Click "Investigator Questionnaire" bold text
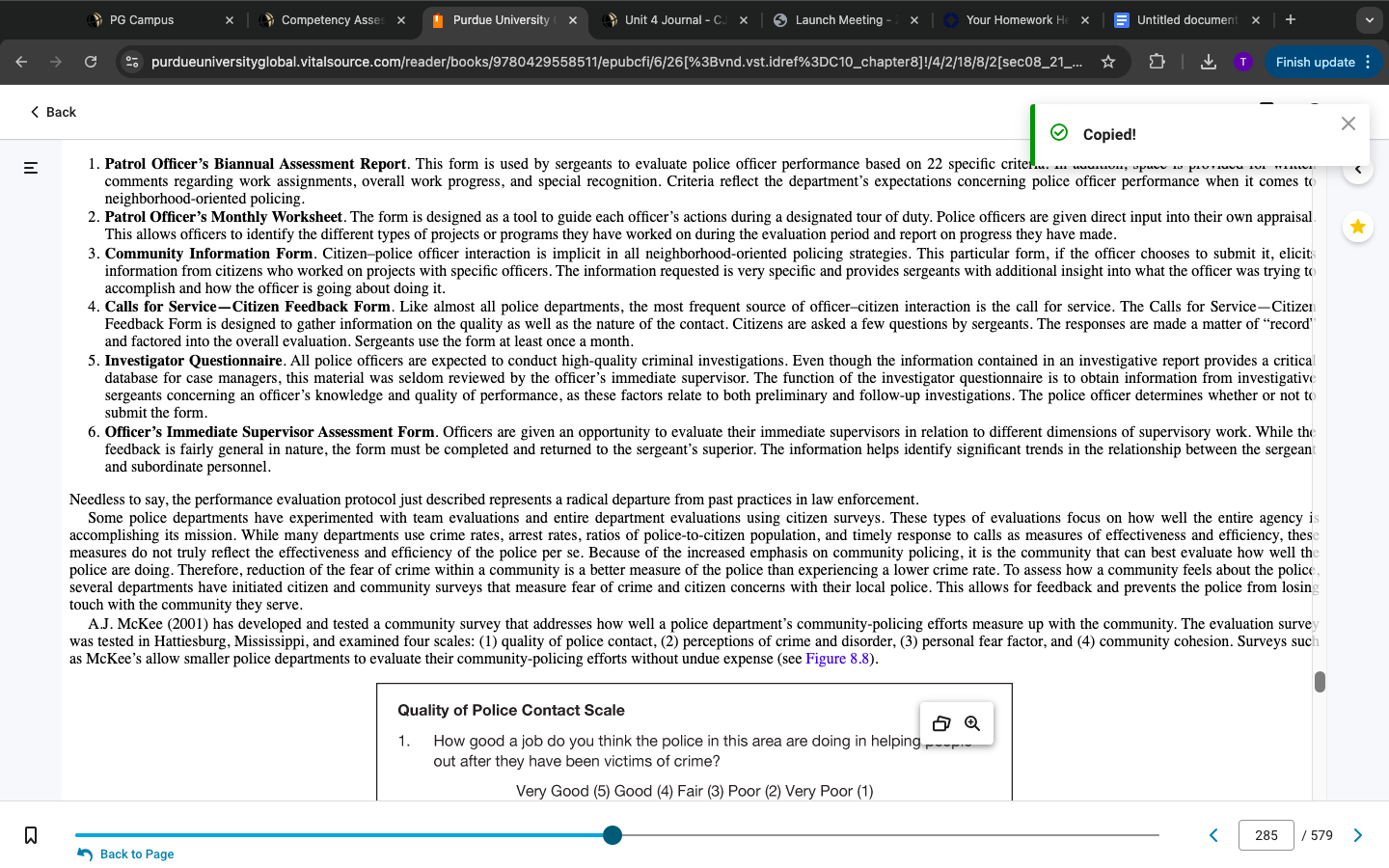 click(x=194, y=361)
